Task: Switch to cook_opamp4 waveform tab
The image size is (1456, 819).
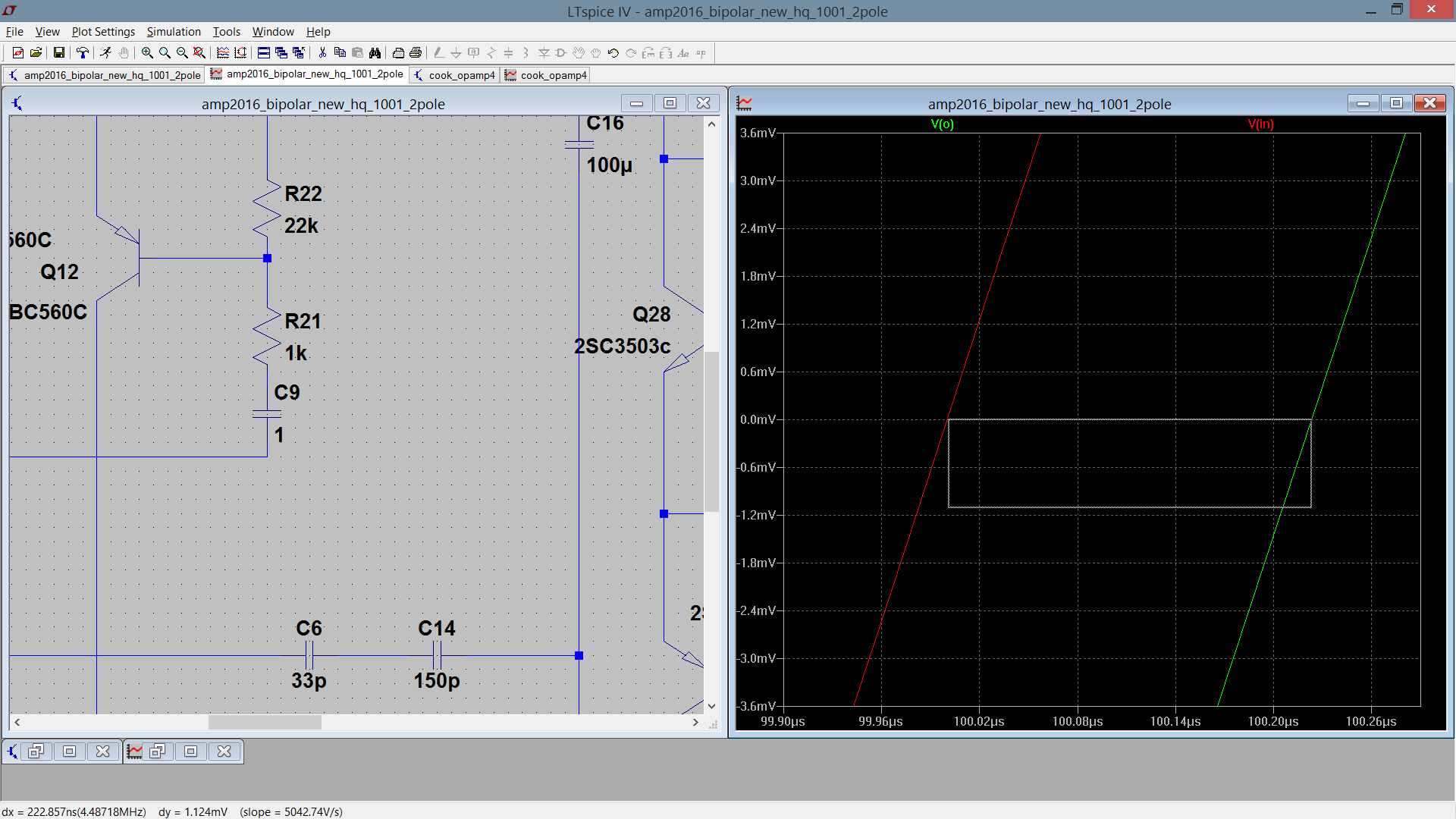Action: 546,75
